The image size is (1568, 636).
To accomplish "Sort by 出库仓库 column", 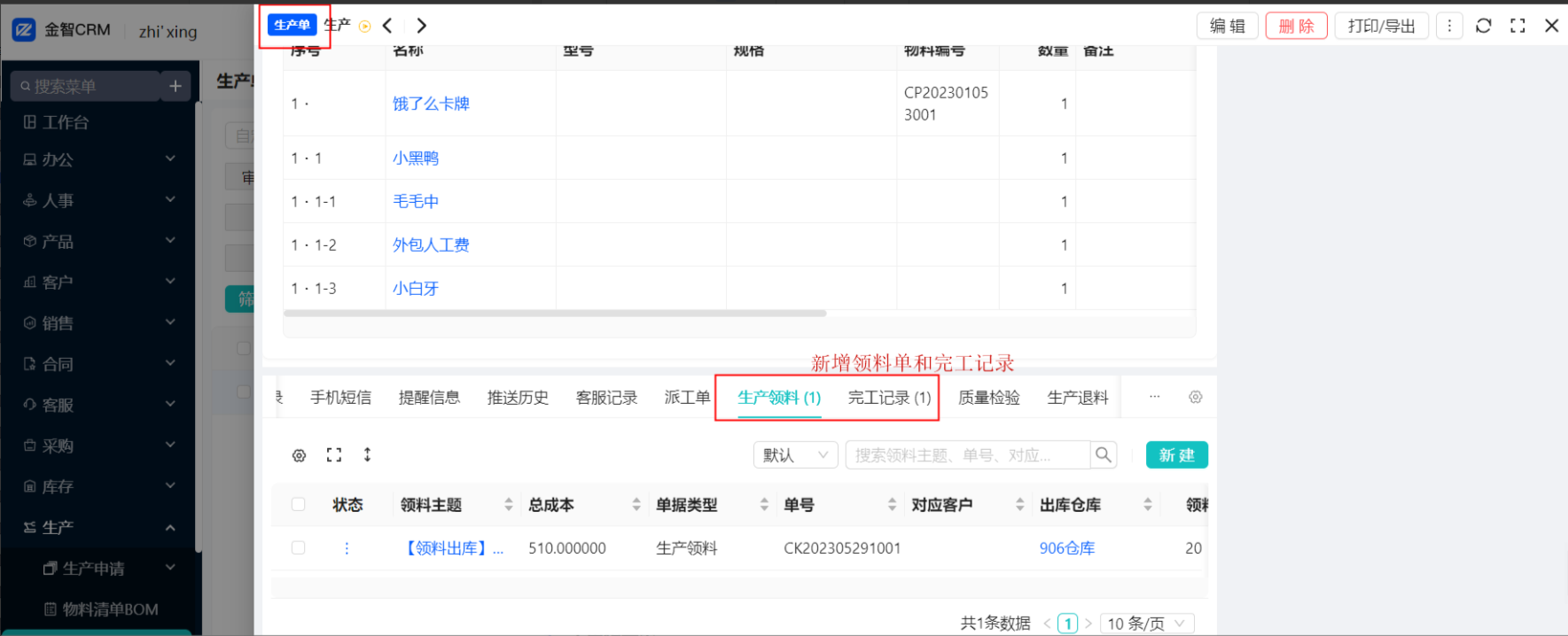I will 1148,504.
